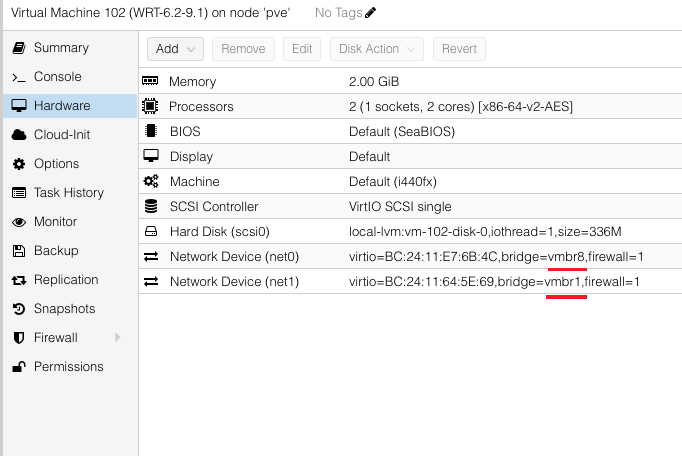Viewport: 682px width, 456px height.
Task: Click the 'VirtIO SCSI single' value
Action: [x=400, y=207]
